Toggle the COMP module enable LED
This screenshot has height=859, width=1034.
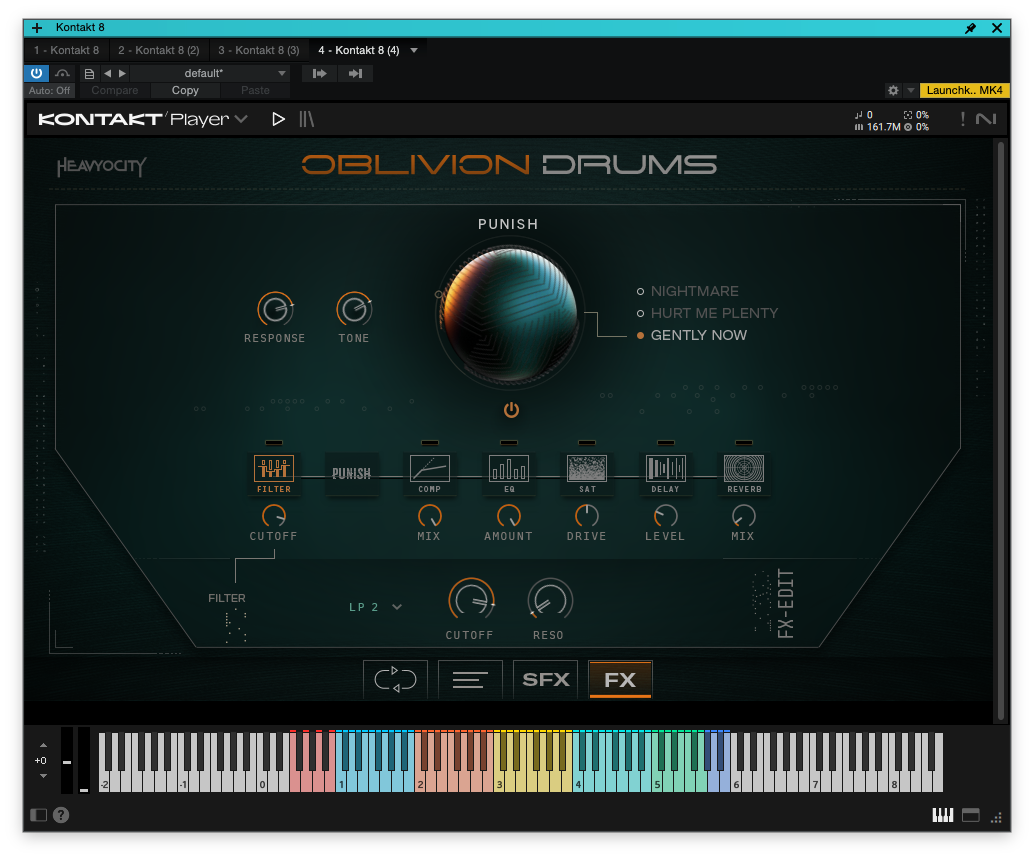coord(429,443)
